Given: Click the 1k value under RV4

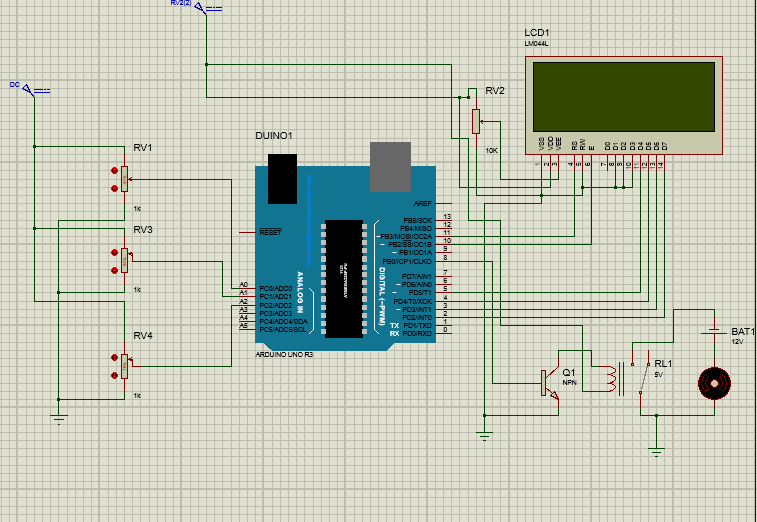Looking at the screenshot, I should (x=137, y=395).
